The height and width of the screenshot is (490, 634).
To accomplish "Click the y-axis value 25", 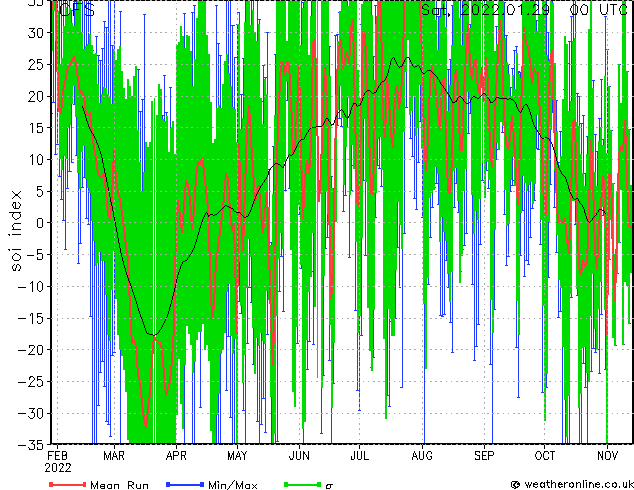I will pyautogui.click(x=36, y=64).
